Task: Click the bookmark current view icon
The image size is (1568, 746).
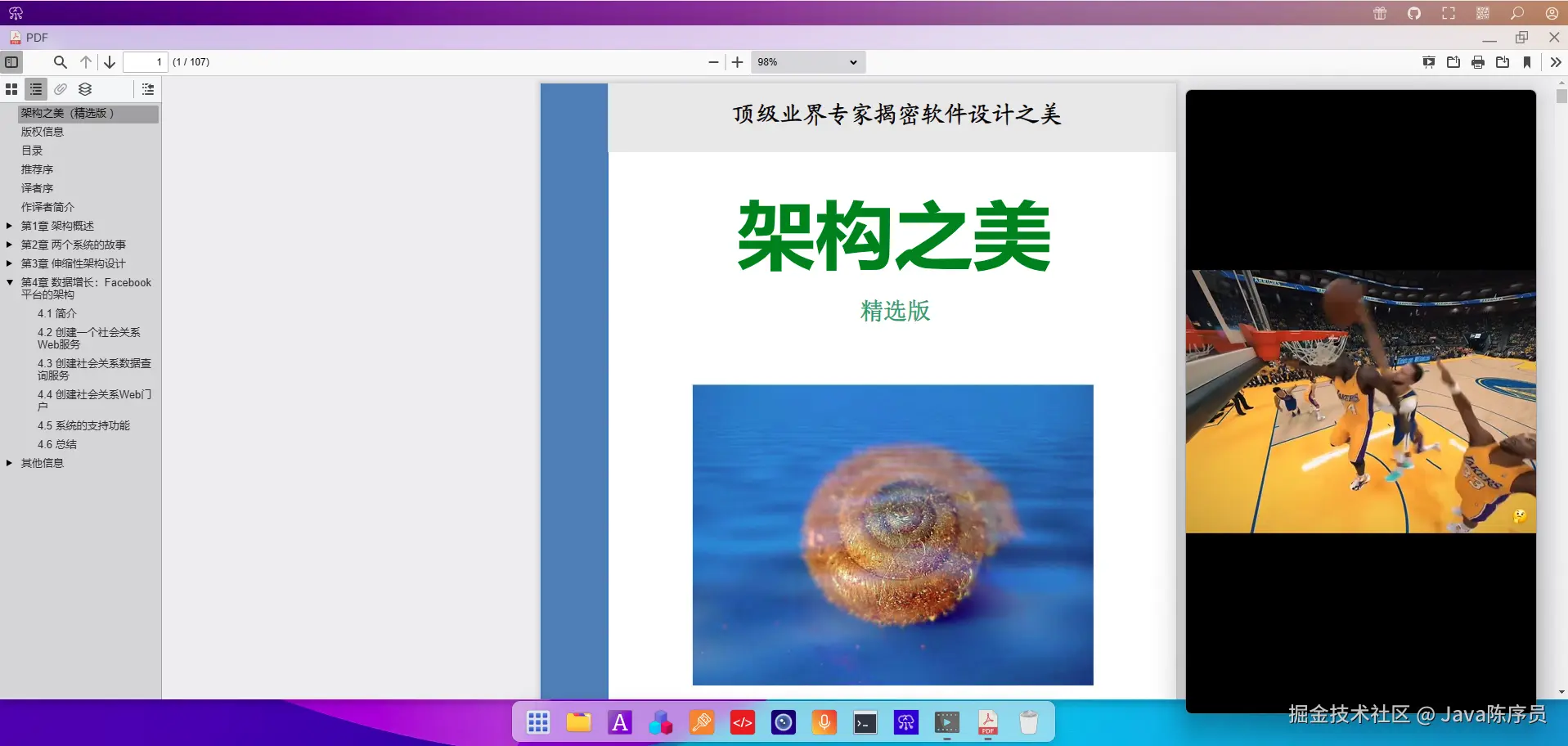Action: (x=1527, y=62)
